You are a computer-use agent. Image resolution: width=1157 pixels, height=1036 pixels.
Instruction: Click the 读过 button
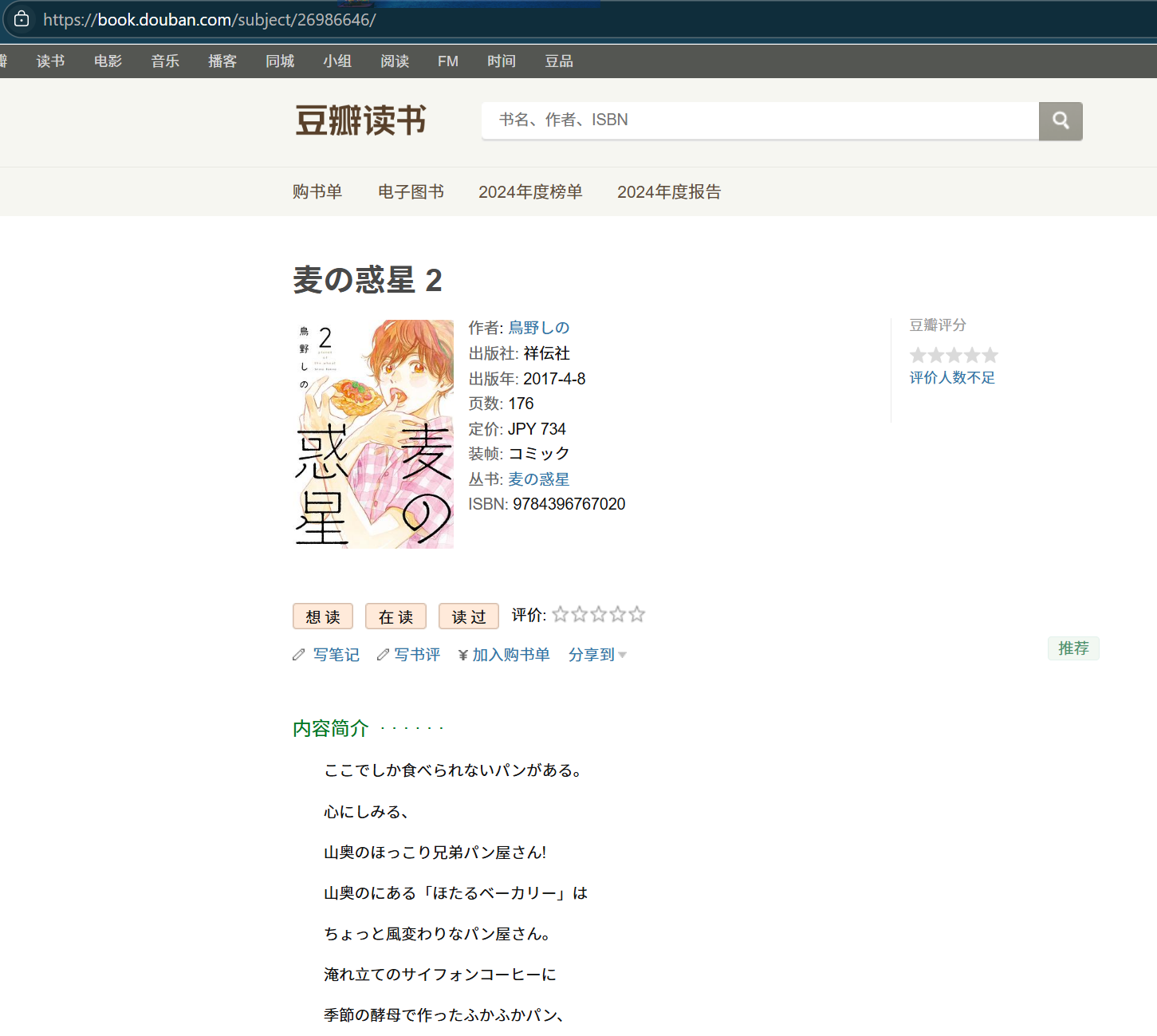click(469, 616)
